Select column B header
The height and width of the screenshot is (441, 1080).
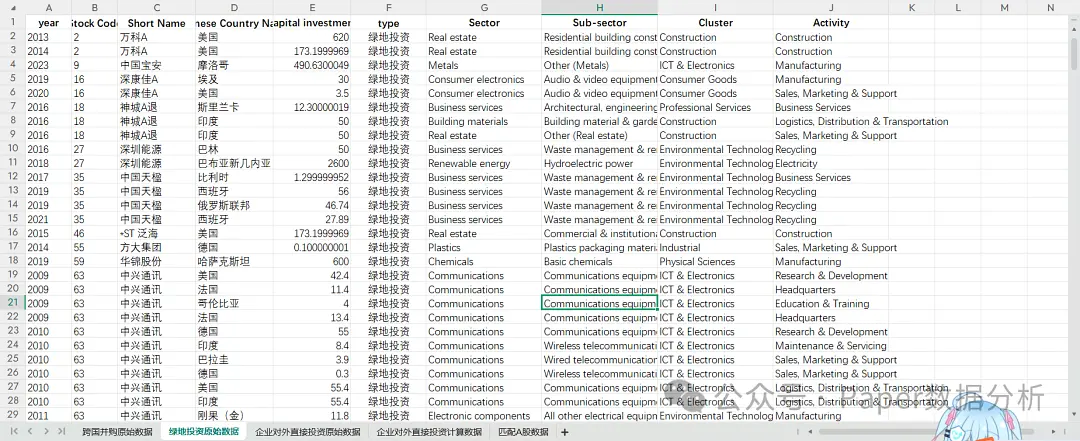(94, 8)
